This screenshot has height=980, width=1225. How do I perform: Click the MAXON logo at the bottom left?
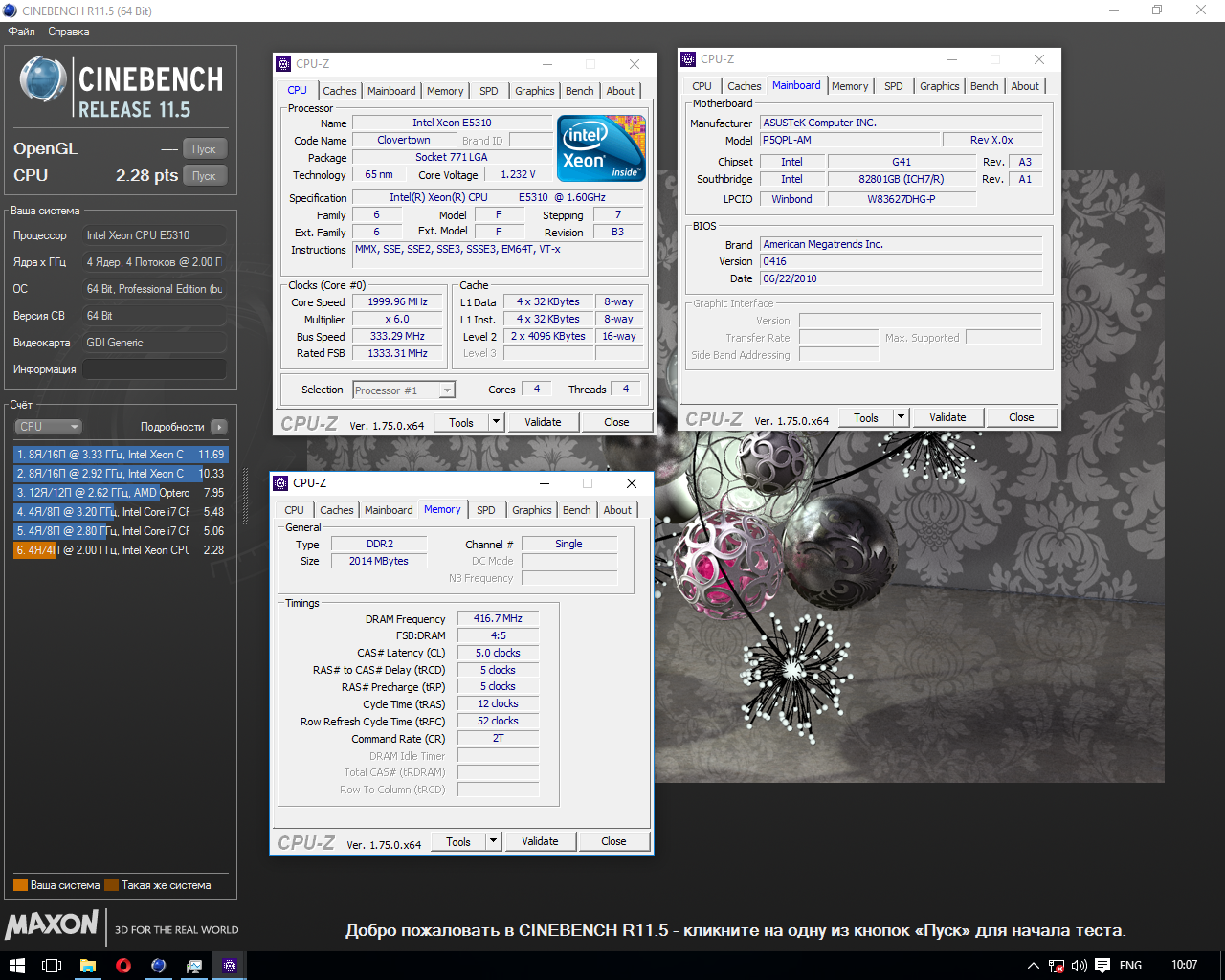tap(53, 924)
